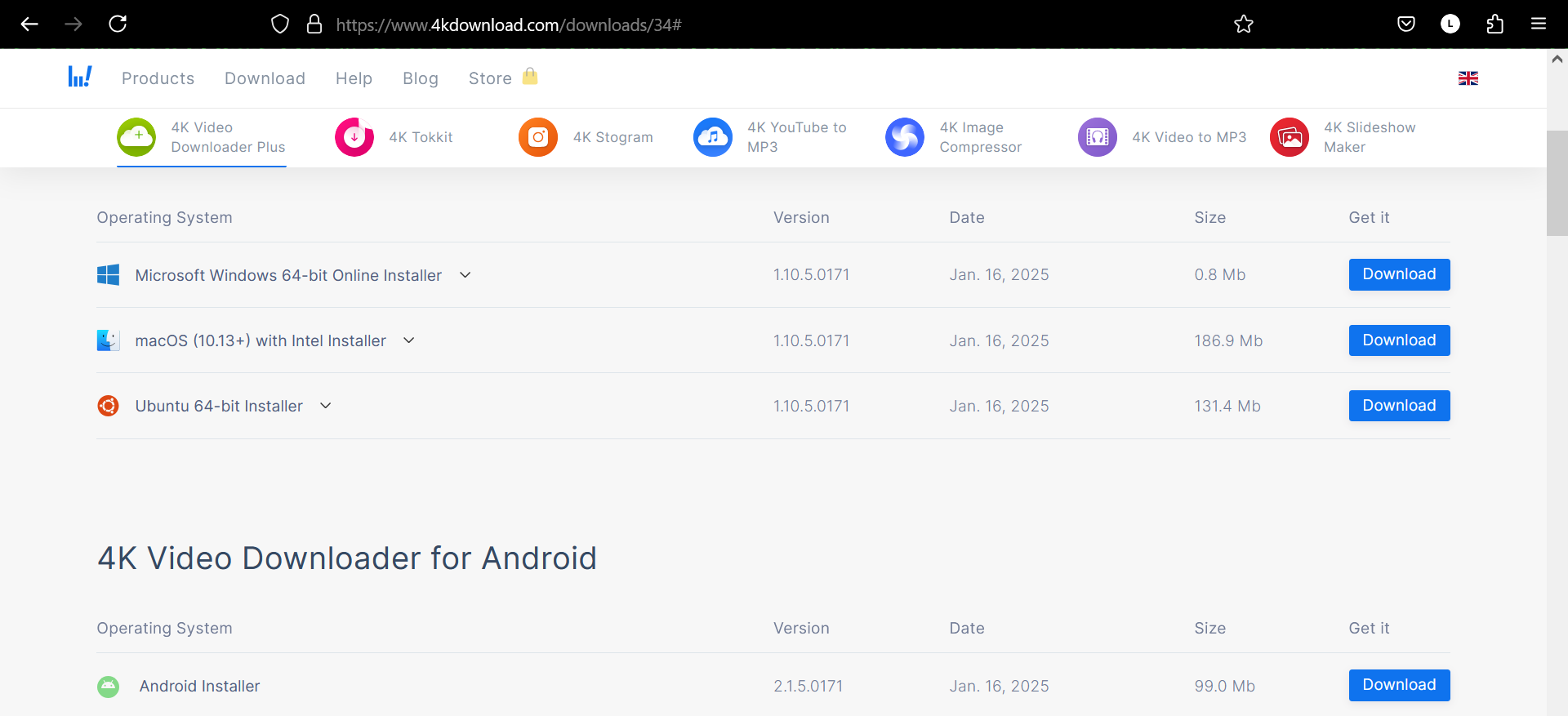Click the site security padlock icon

314,24
